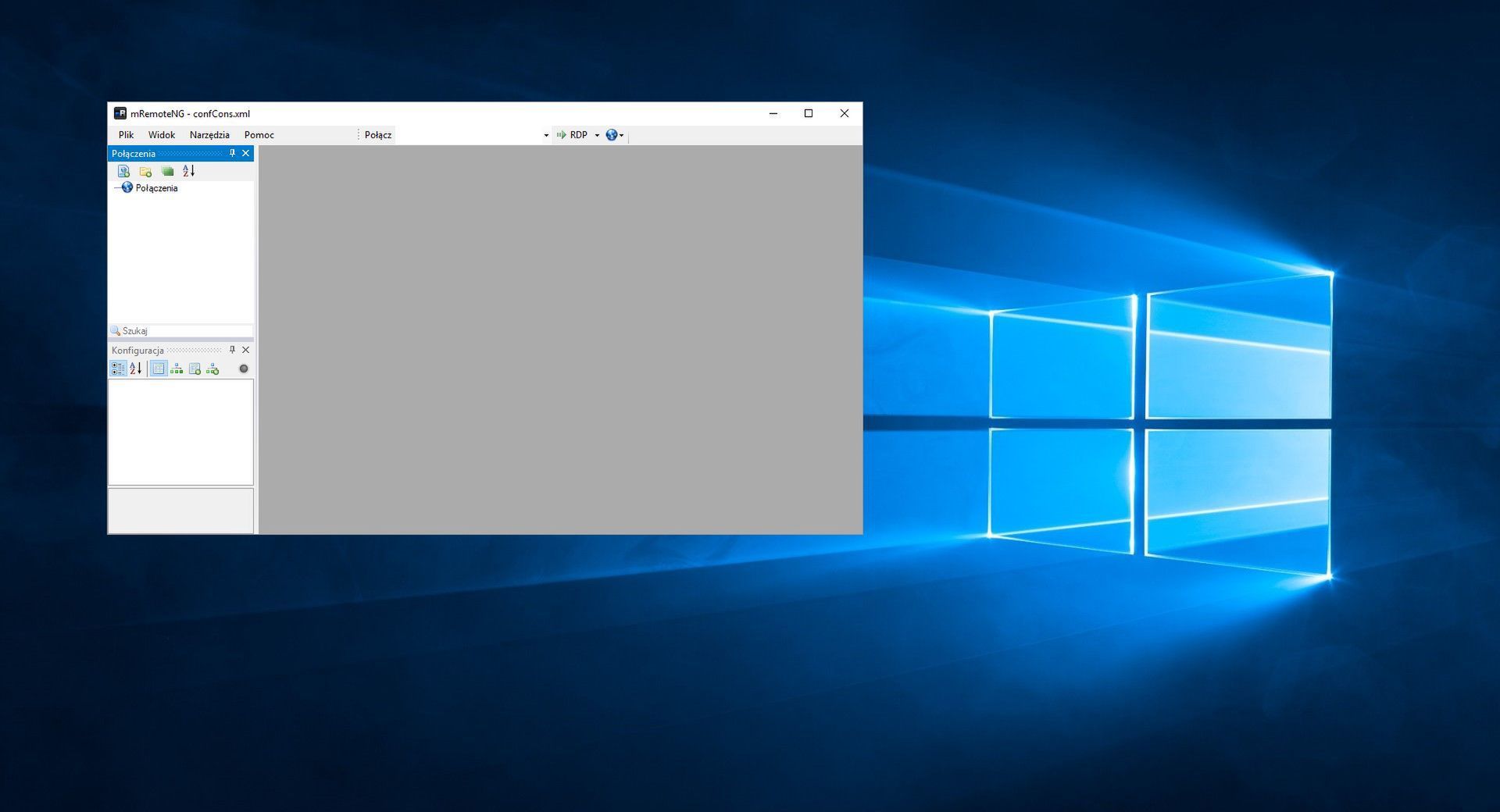Viewport: 1500px width, 812px height.
Task: Open the quick connect dropdown arrow
Action: [x=546, y=134]
